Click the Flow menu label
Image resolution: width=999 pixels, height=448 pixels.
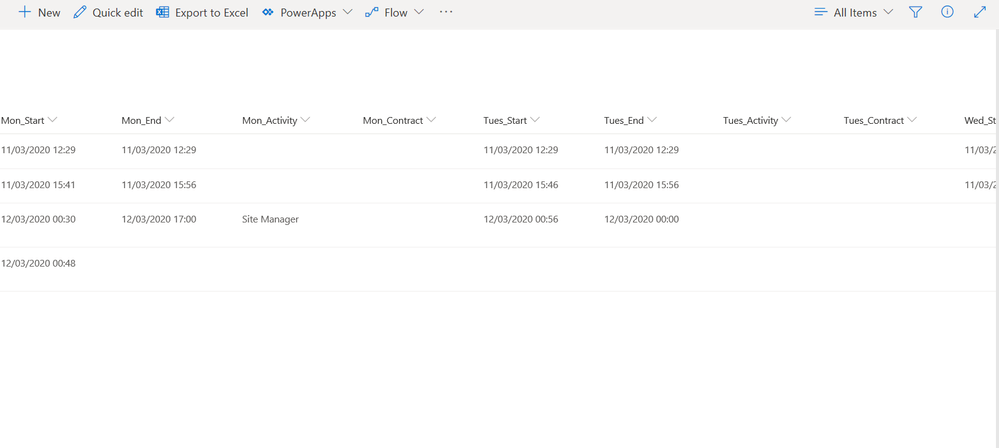coord(396,13)
